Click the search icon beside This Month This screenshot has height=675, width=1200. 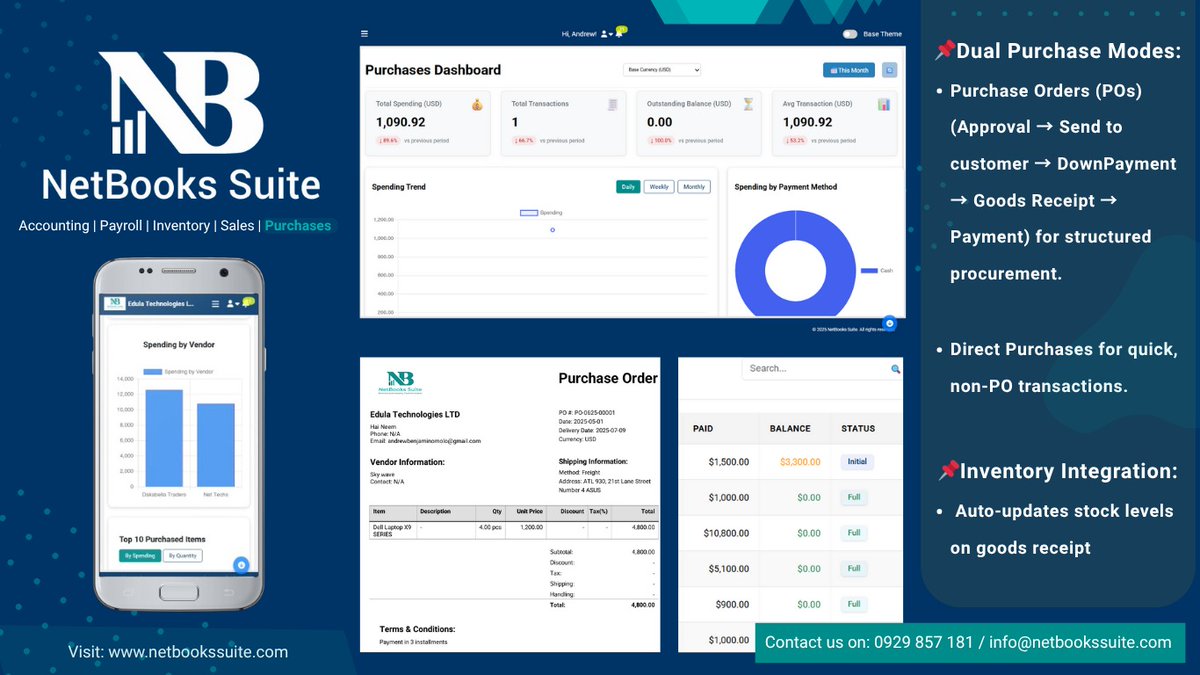(x=889, y=70)
